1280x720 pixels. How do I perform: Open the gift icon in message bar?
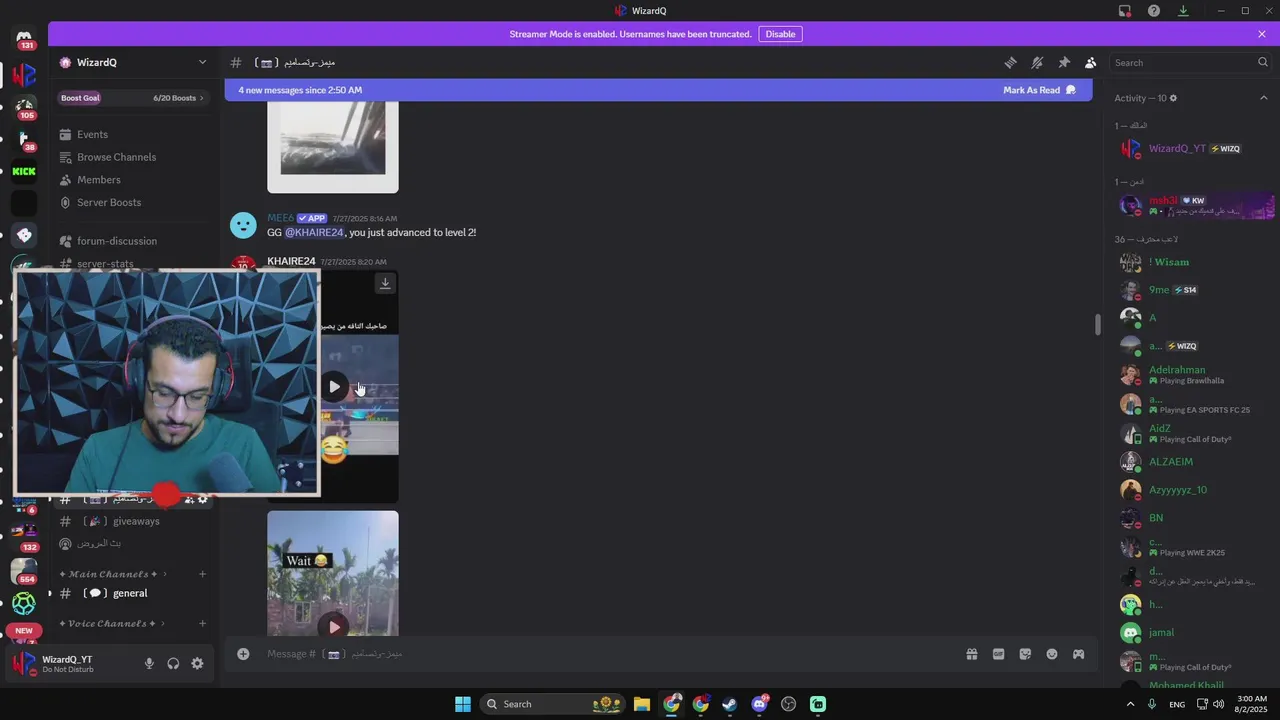(x=971, y=654)
